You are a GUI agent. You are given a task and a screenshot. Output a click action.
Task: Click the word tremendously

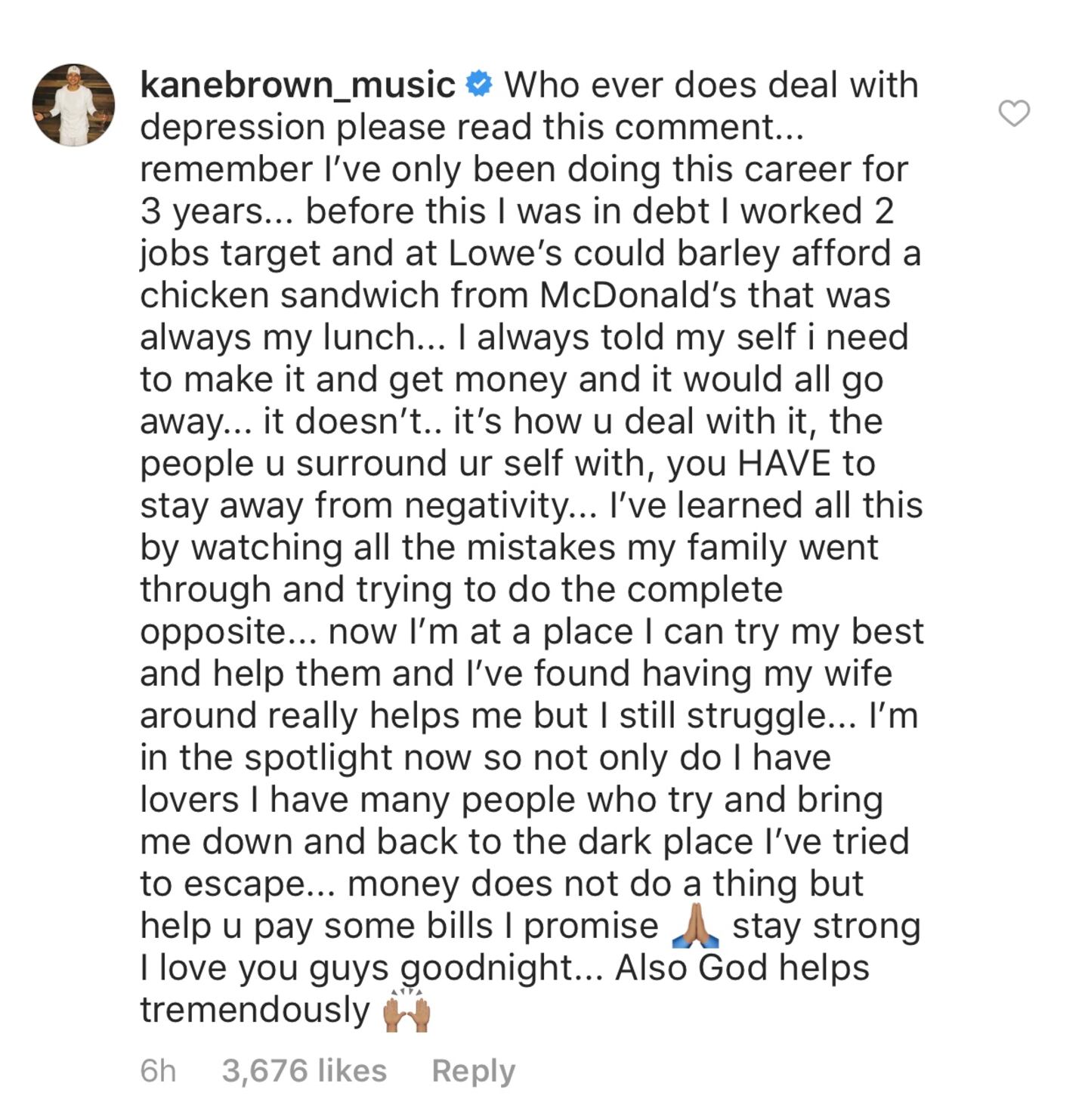tap(255, 1010)
